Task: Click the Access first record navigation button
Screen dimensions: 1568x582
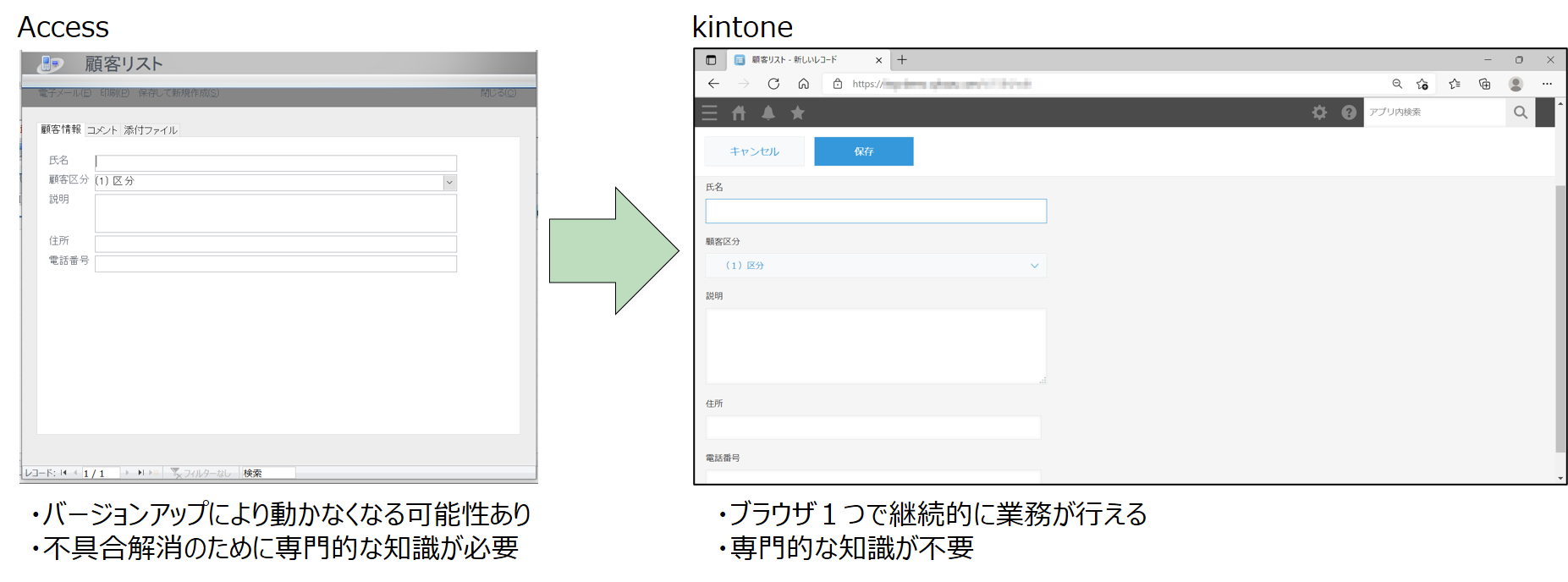Action: 63,473
